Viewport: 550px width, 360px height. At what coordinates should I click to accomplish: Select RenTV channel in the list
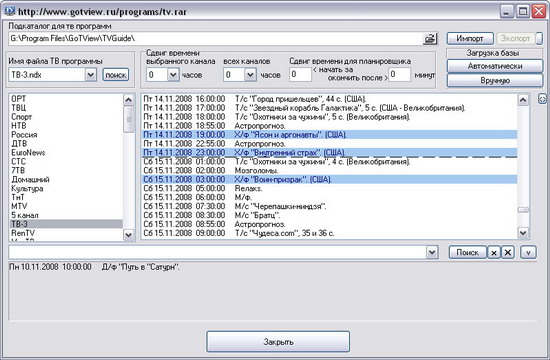pyautogui.click(x=66, y=233)
